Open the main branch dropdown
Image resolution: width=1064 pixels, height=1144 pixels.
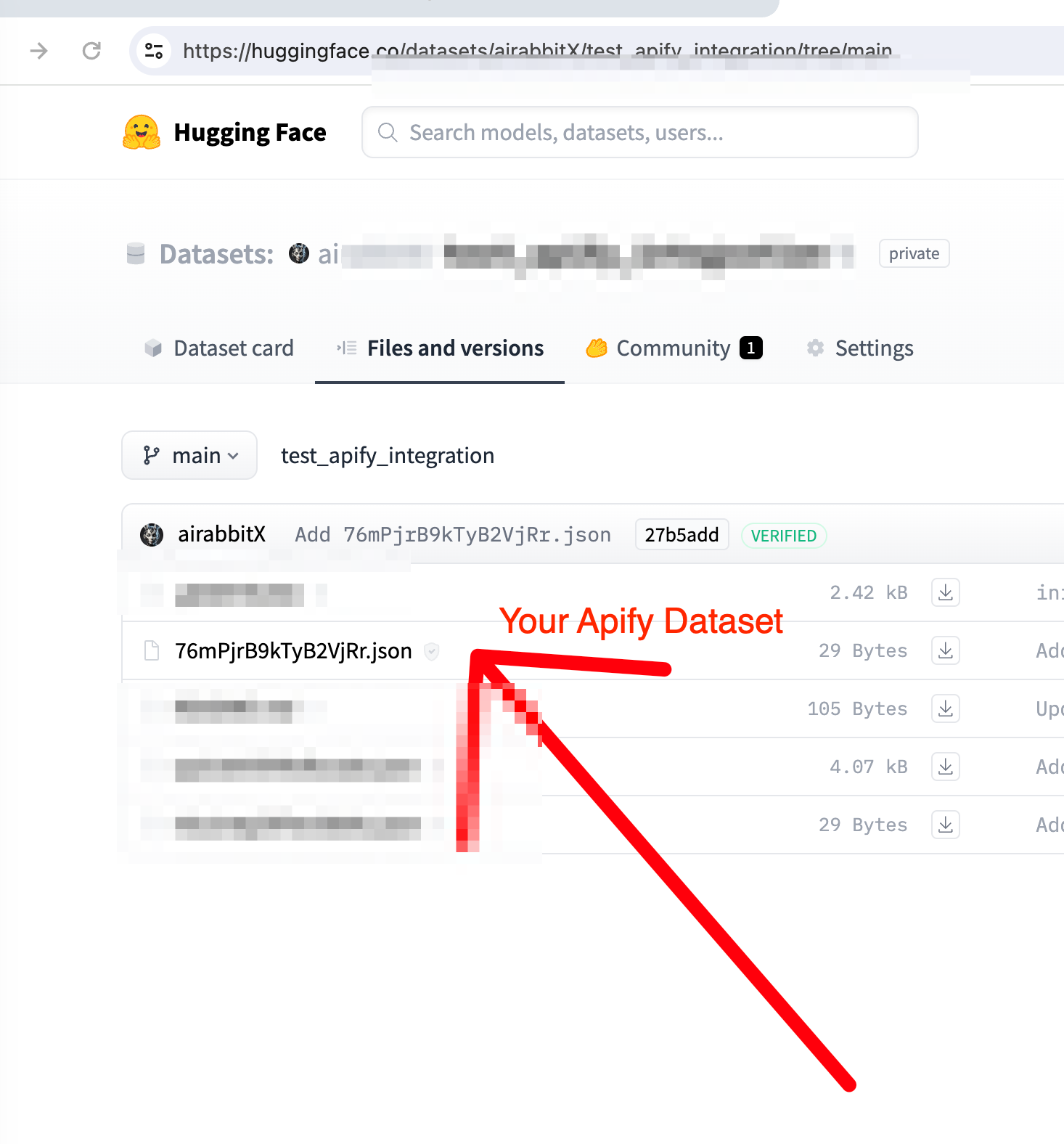click(189, 455)
